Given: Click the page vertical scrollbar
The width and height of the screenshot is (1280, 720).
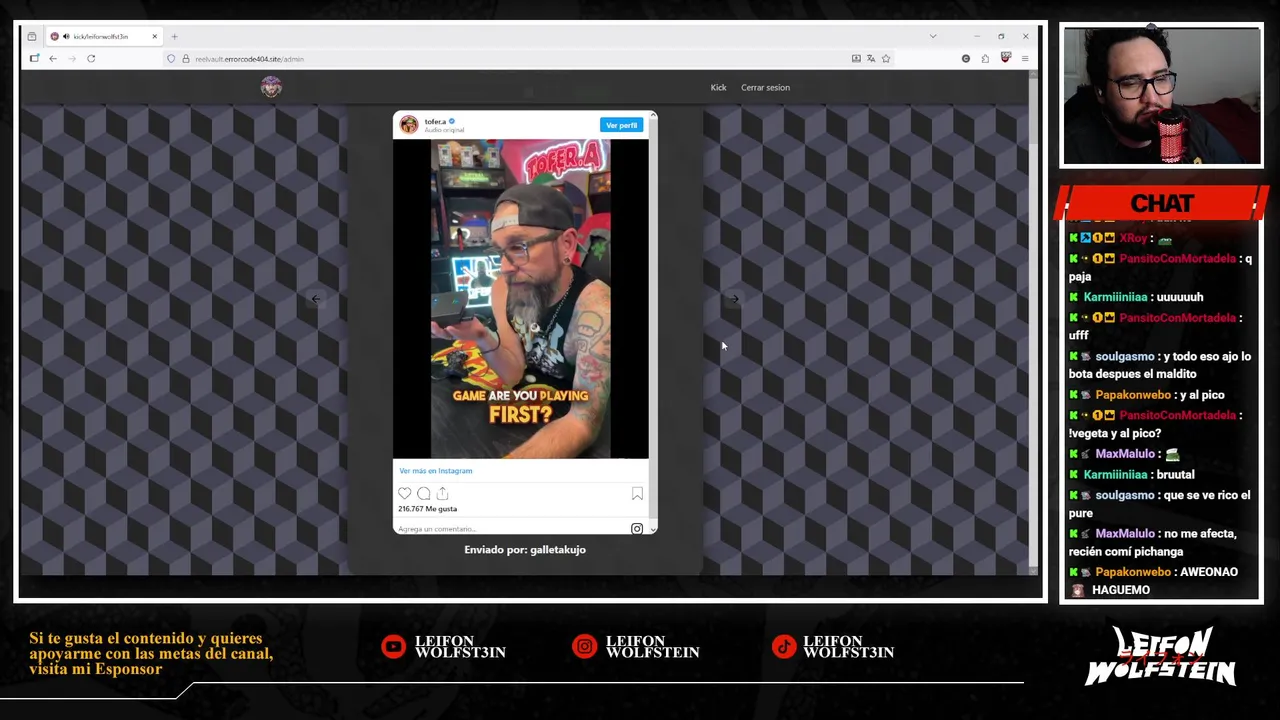Looking at the screenshot, I should tap(1033, 320).
